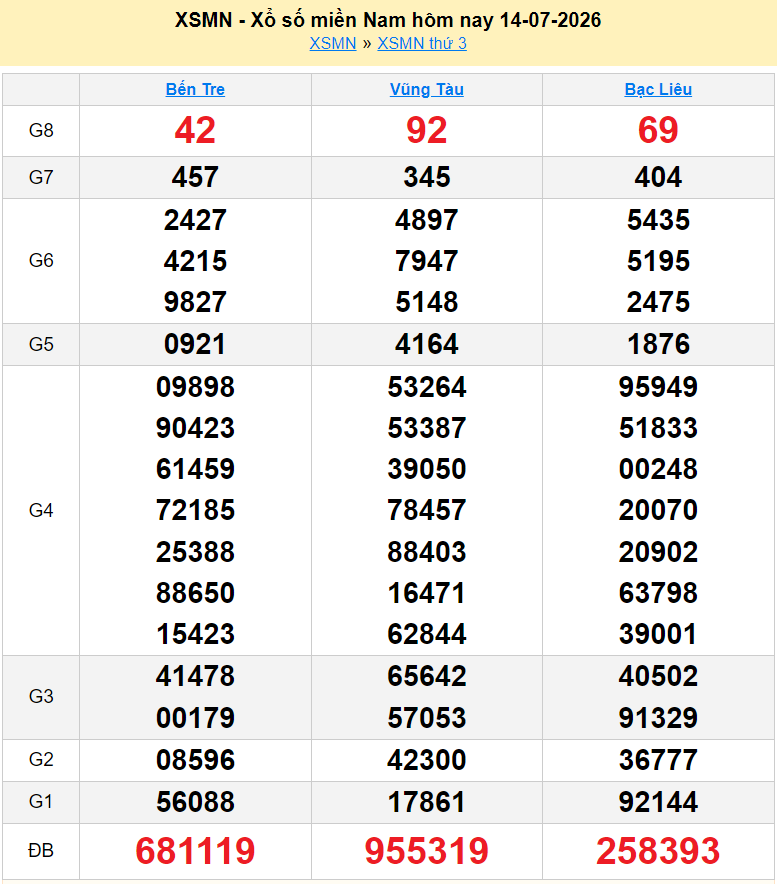
Task: Select G4 number 88650
Action: point(195,593)
